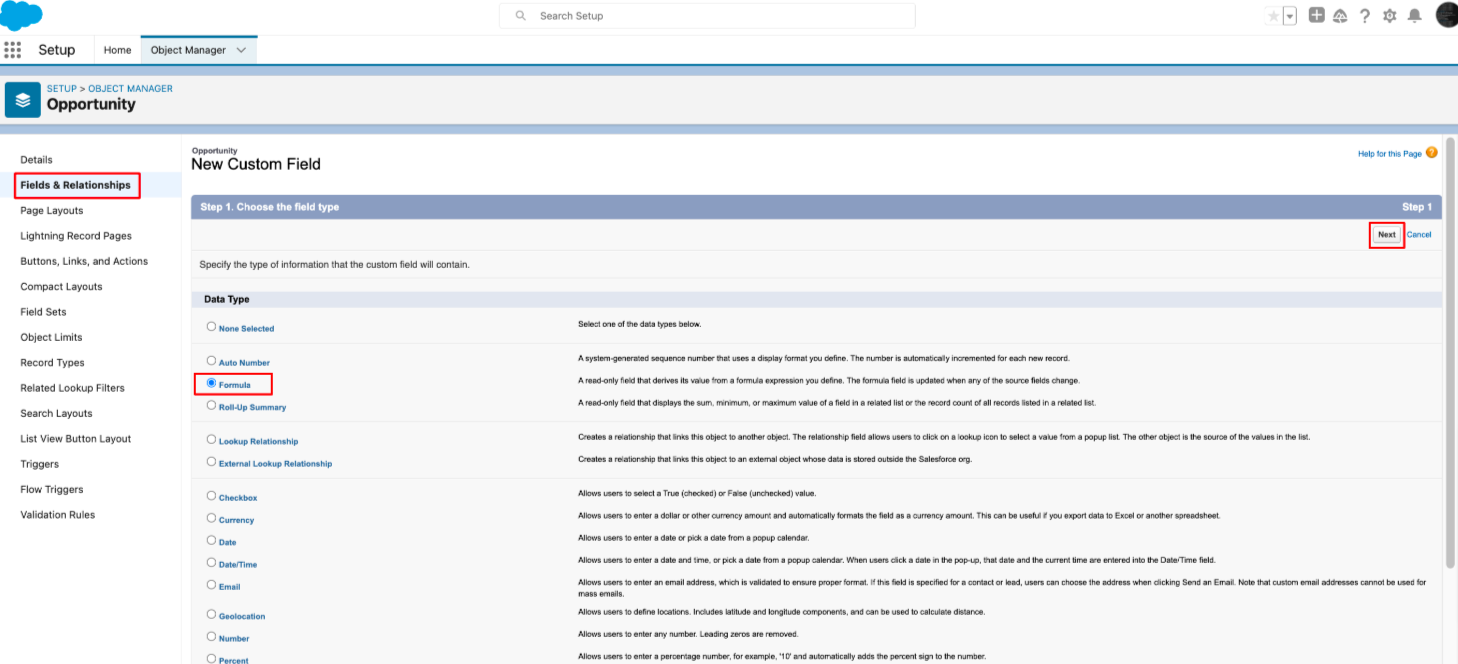Select the None Selected radio button
This screenshot has width=1458, height=664.
click(x=211, y=326)
